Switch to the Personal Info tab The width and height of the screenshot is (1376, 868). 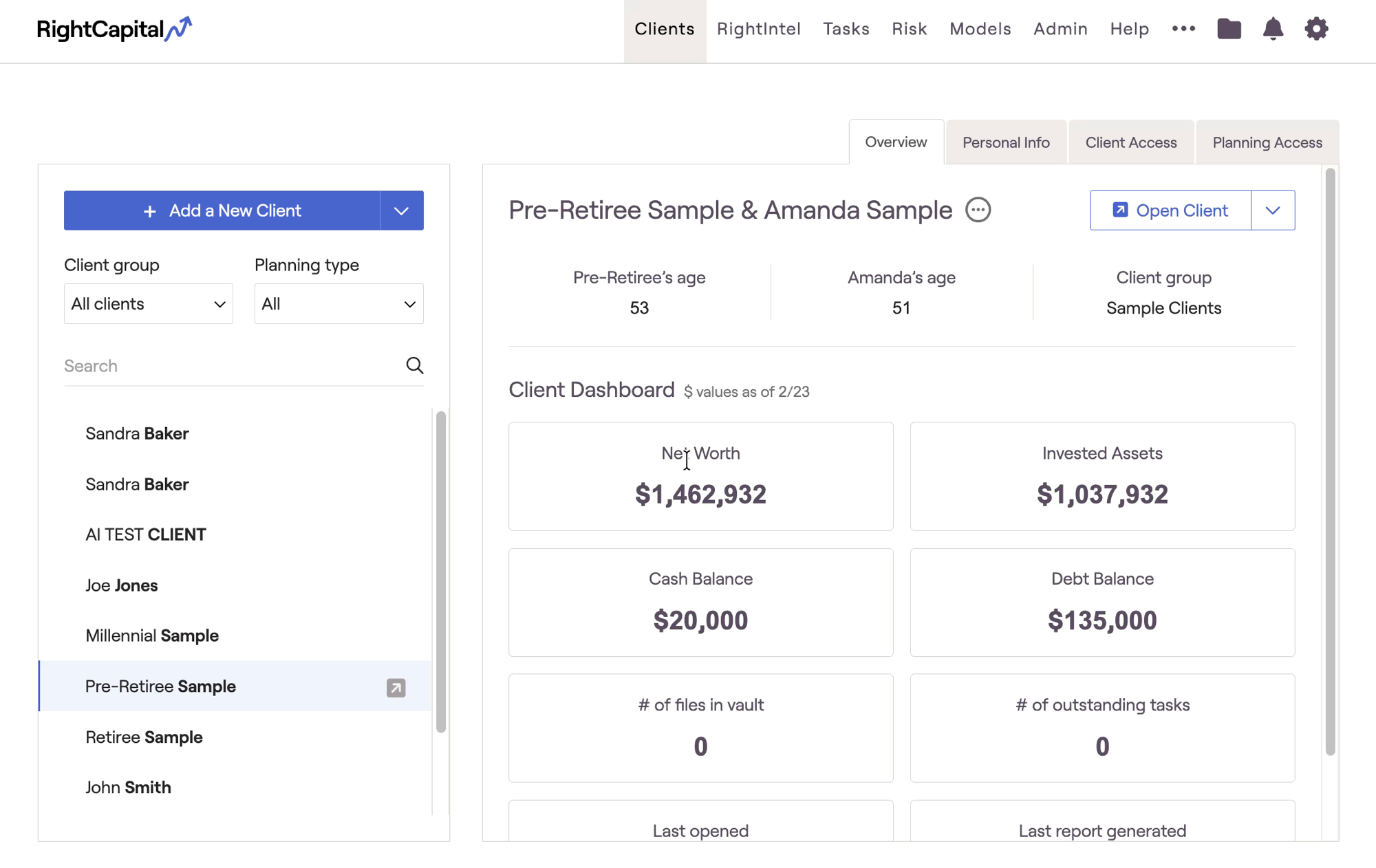click(x=1006, y=142)
